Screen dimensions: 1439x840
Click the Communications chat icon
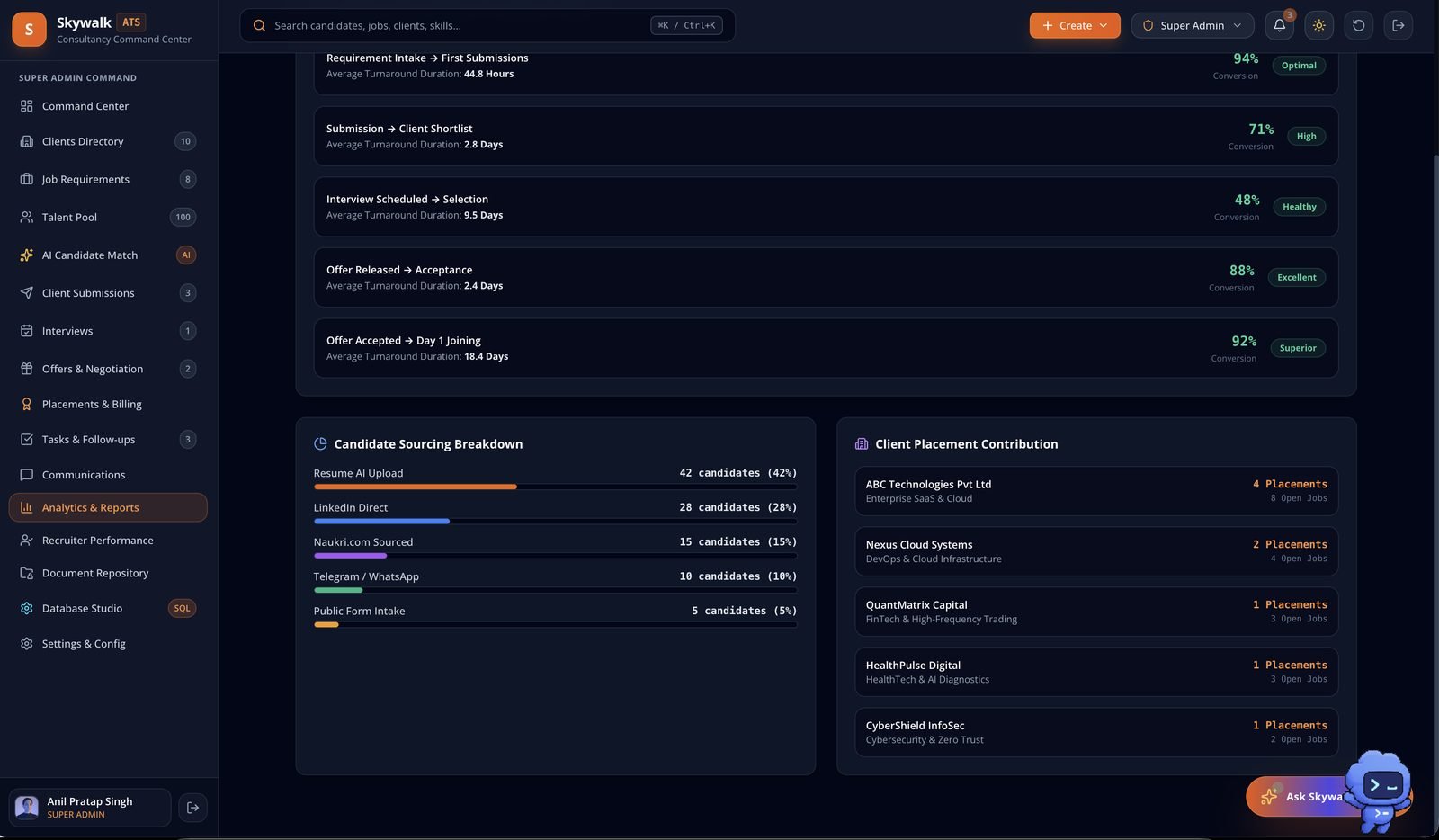27,475
